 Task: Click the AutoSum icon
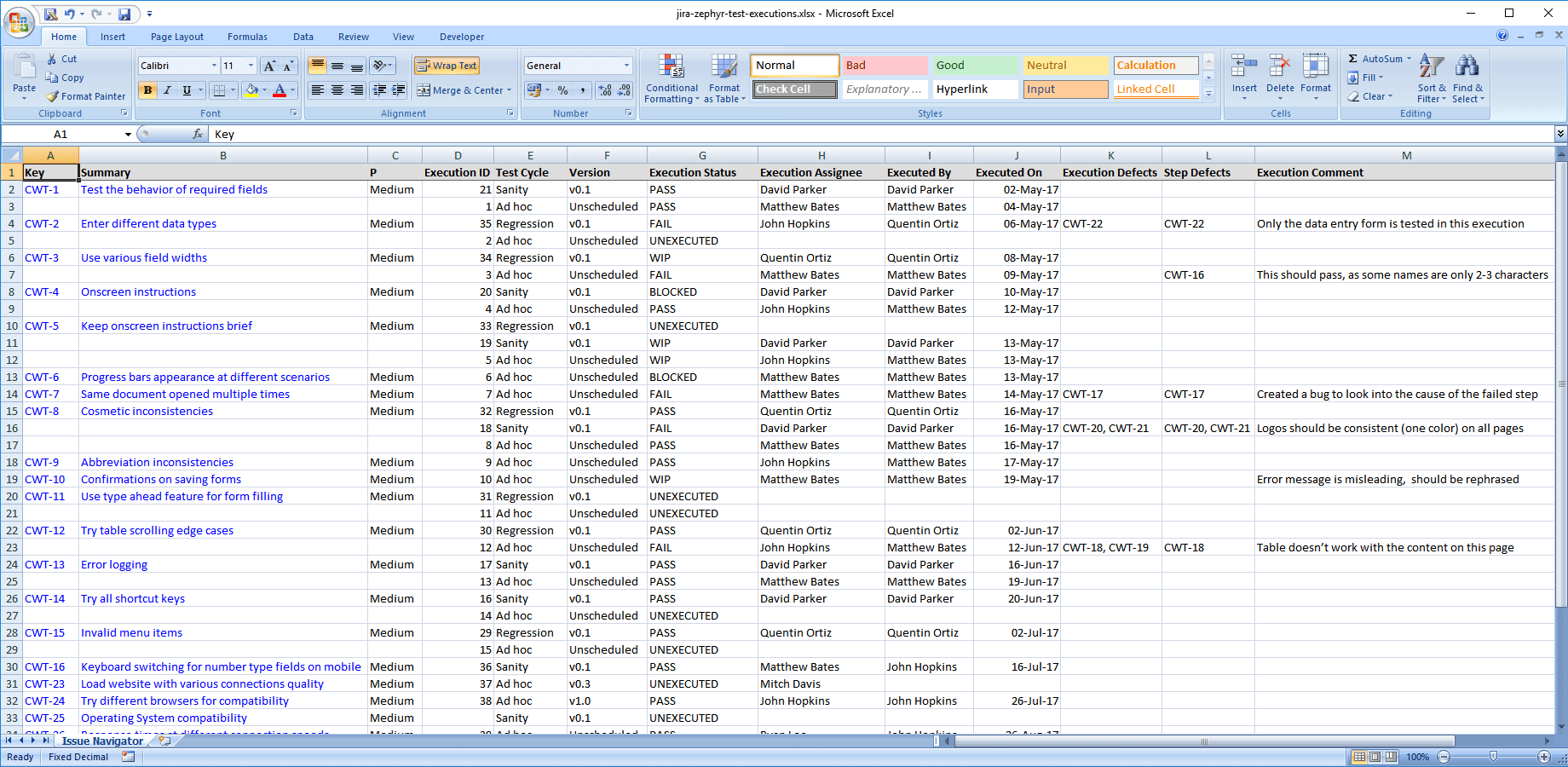point(1353,58)
